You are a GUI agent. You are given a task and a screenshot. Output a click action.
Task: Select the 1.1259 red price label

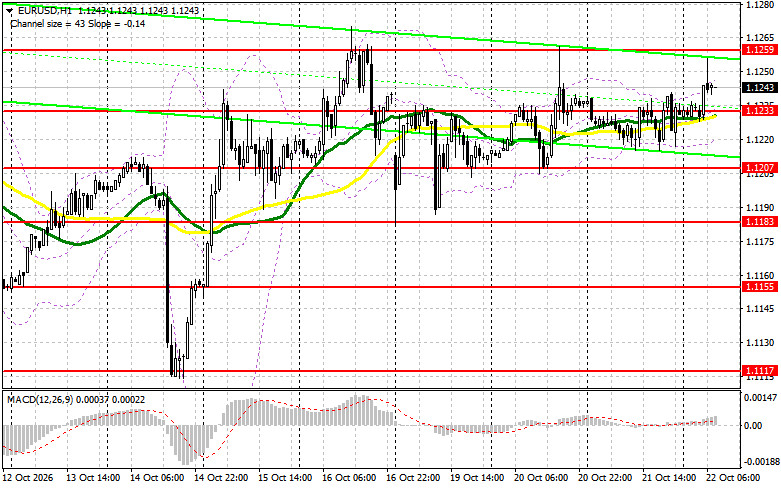pos(760,50)
